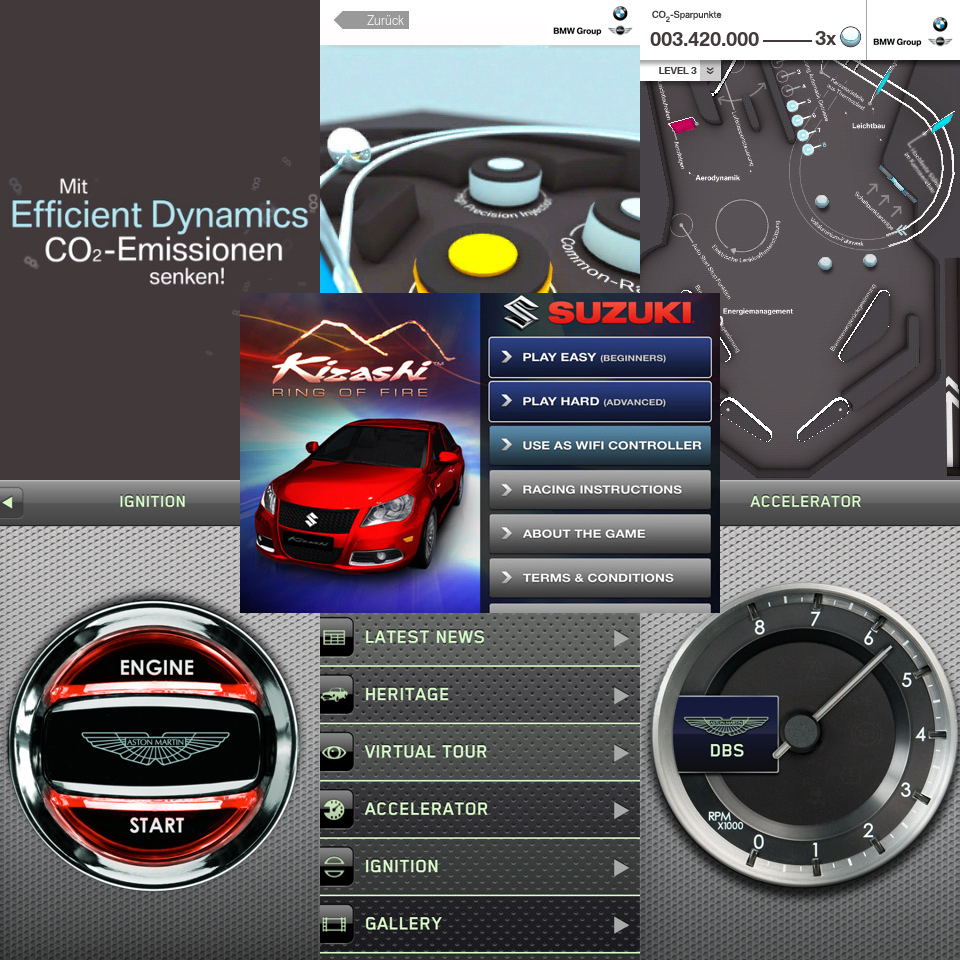
Task: Open Heritage via its car icon
Action: tap(336, 694)
